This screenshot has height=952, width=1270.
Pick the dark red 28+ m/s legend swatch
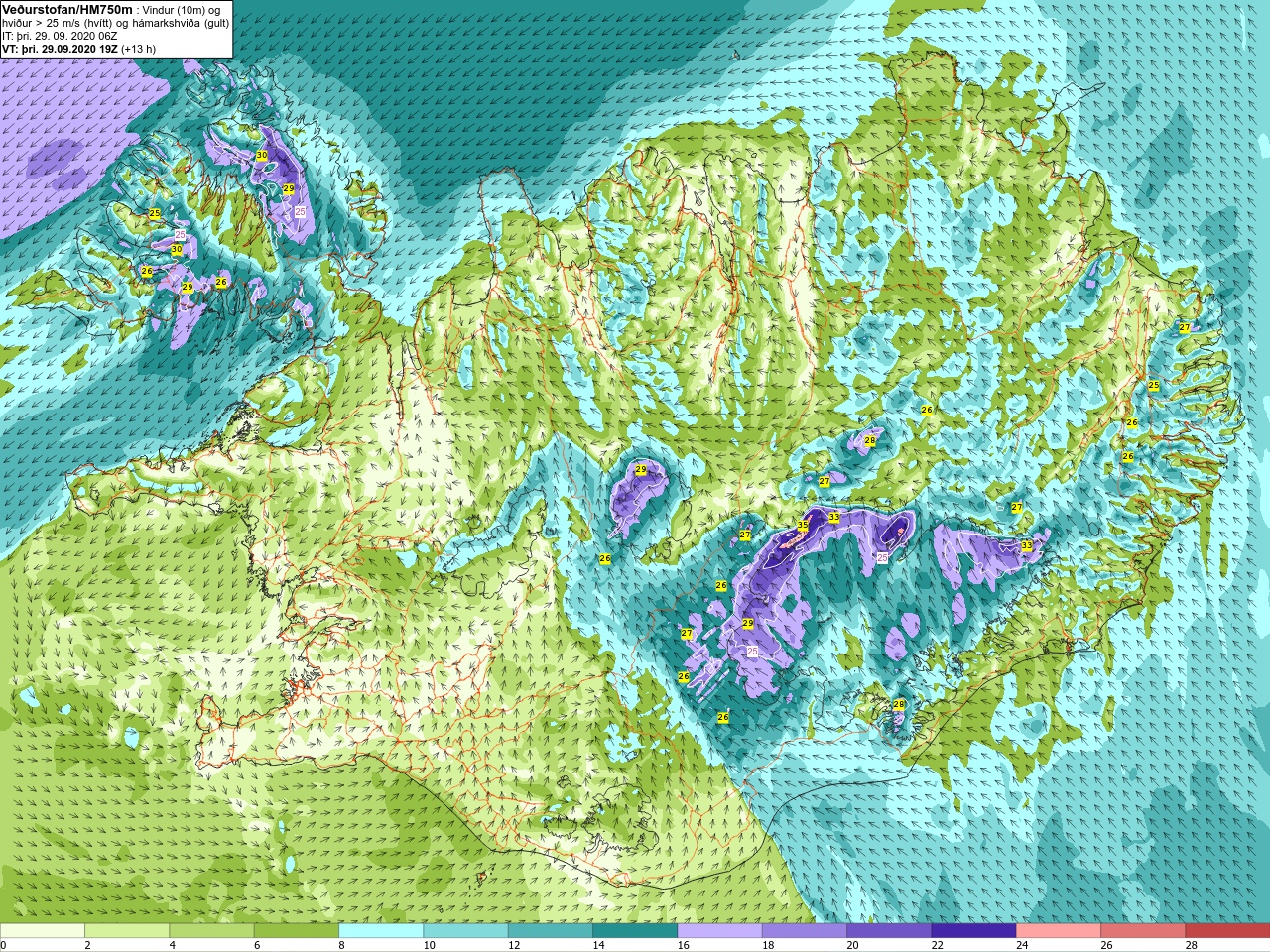(1227, 931)
